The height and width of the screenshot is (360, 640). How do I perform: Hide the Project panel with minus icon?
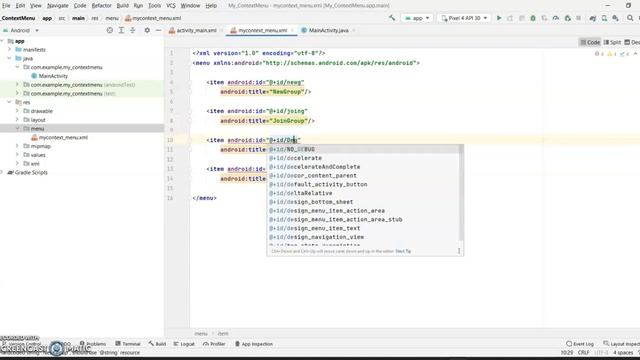158,30
